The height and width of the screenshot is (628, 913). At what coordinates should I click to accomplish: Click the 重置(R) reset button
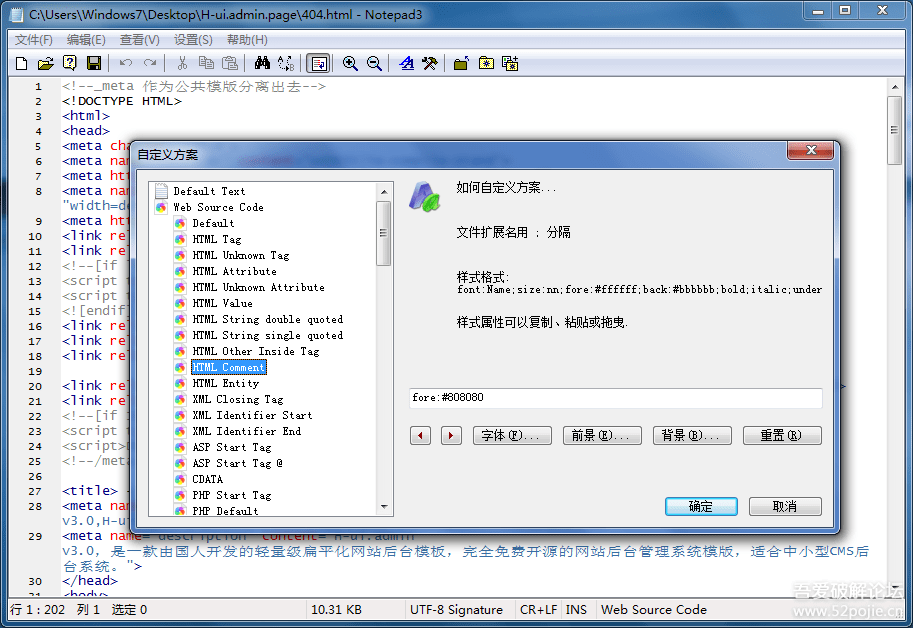pyautogui.click(x=782, y=435)
